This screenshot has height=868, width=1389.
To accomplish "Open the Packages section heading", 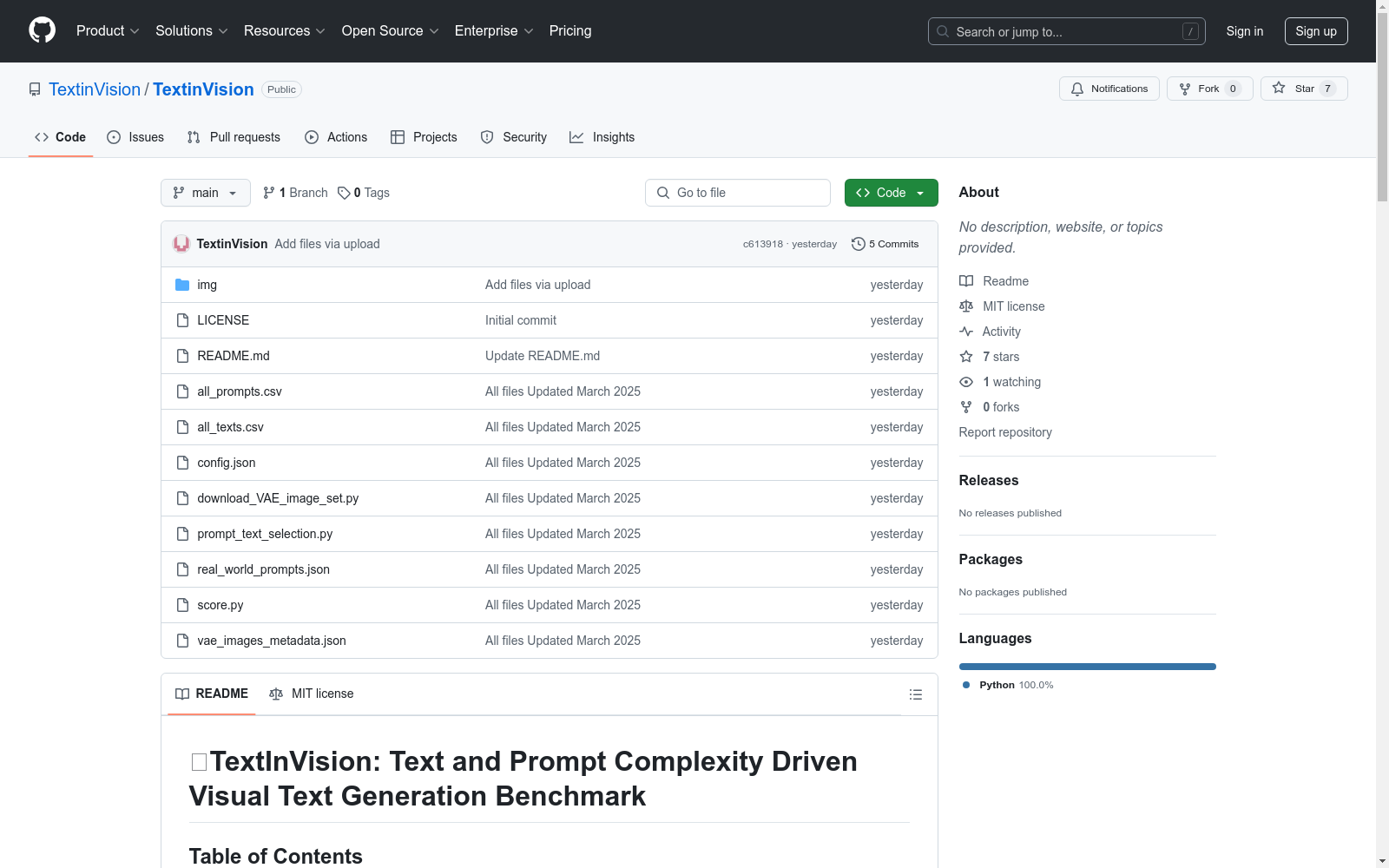I will click(991, 559).
